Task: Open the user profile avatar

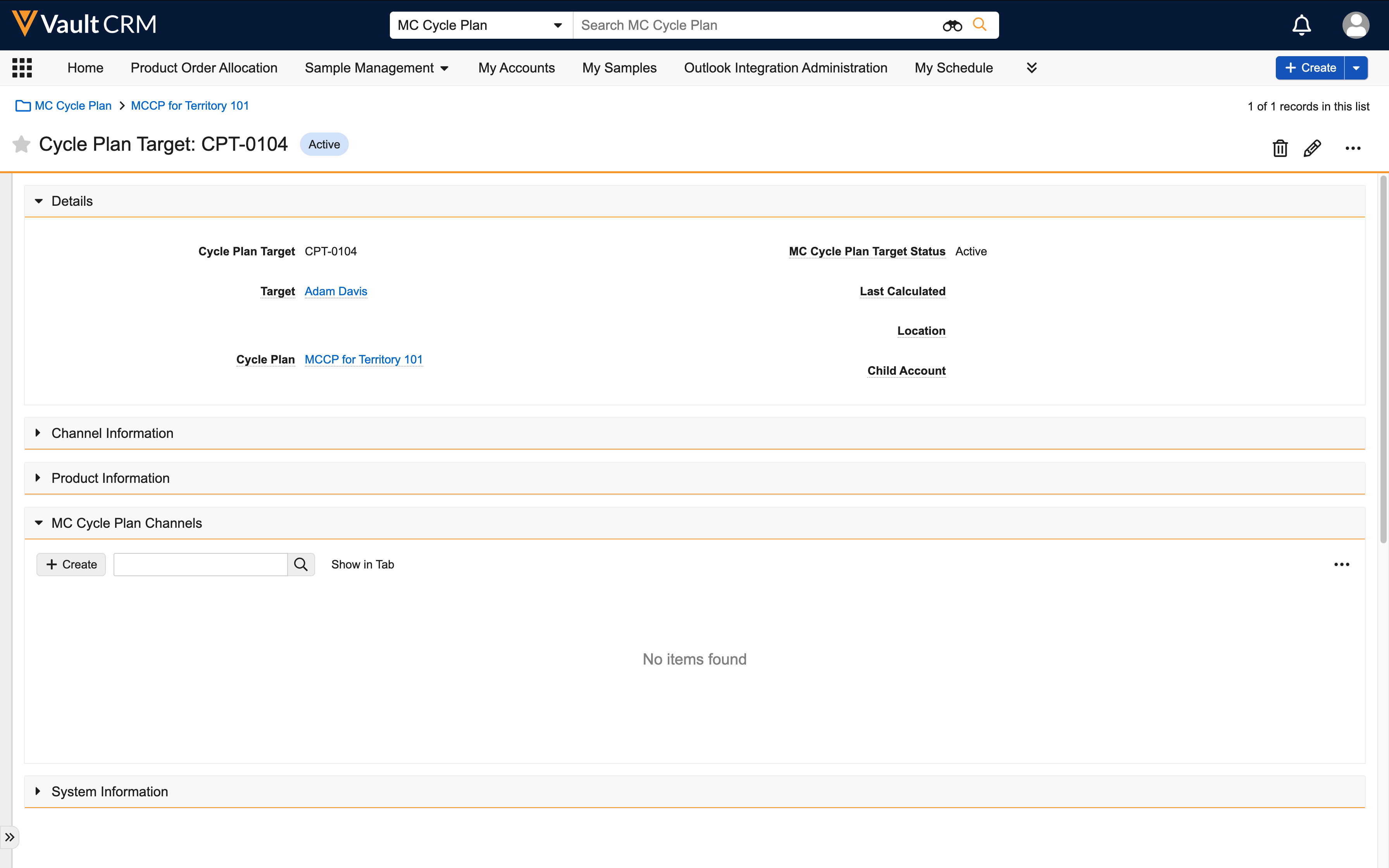Action: [1355, 25]
